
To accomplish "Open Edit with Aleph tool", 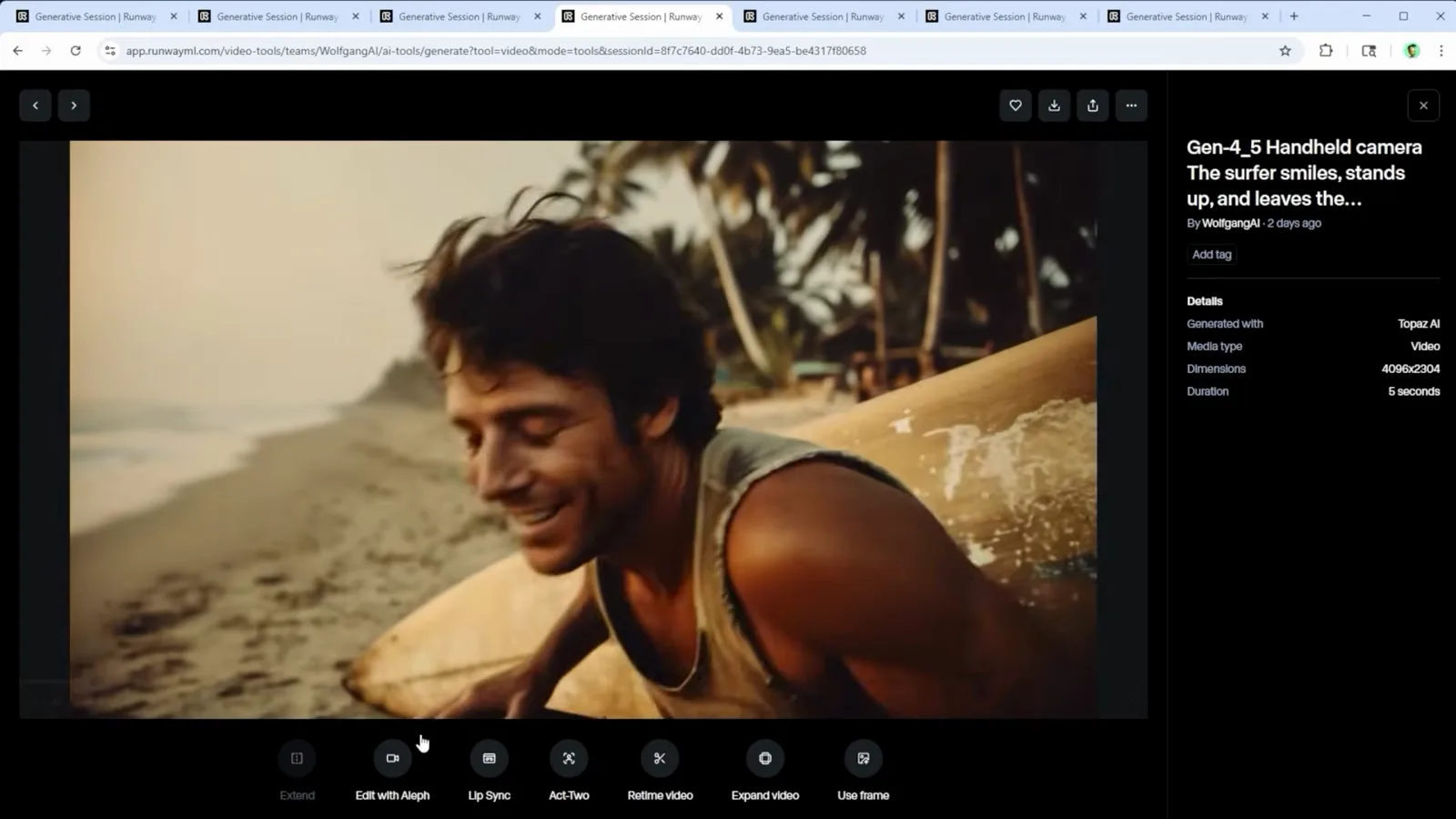I will [392, 758].
